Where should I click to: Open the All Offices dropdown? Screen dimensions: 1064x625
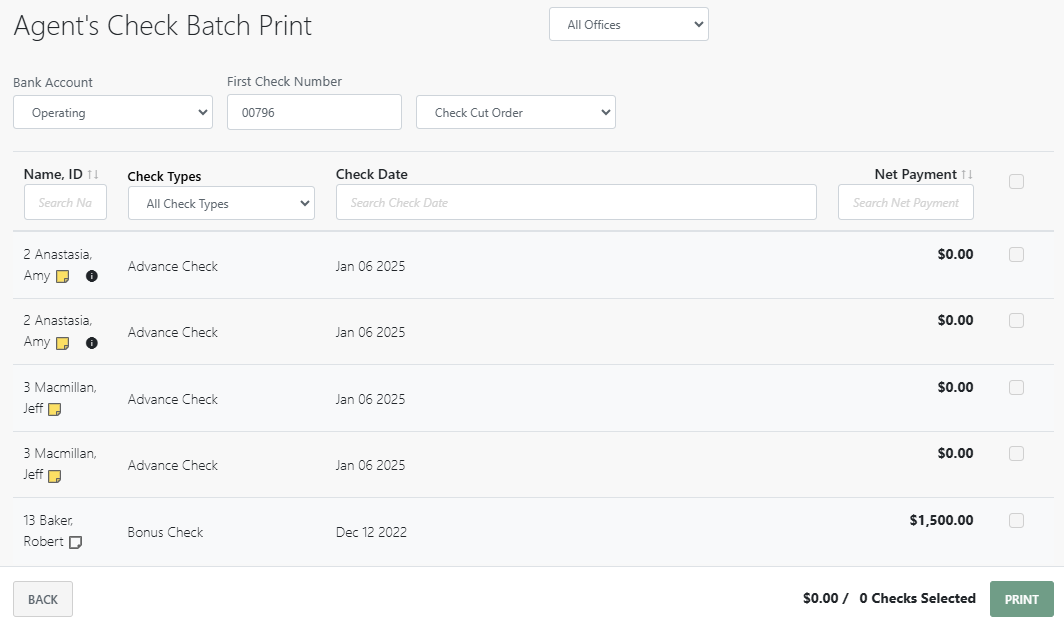click(628, 25)
